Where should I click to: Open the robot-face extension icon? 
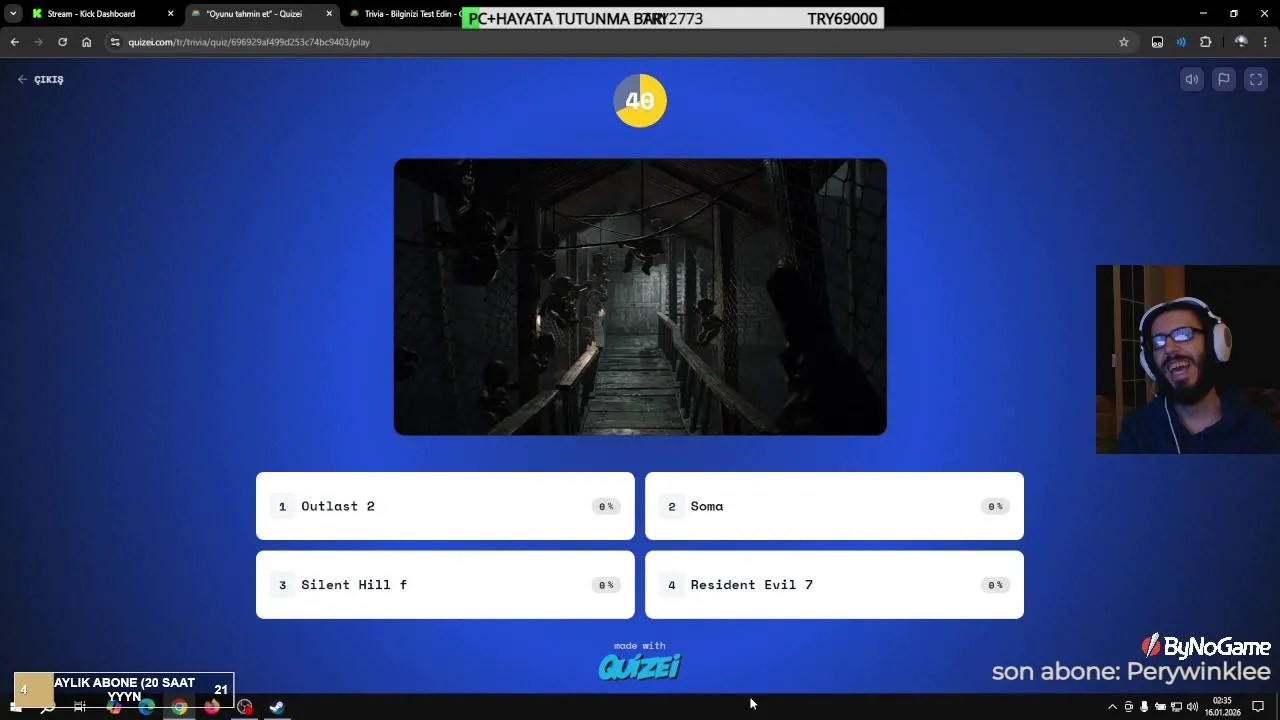tap(1157, 42)
